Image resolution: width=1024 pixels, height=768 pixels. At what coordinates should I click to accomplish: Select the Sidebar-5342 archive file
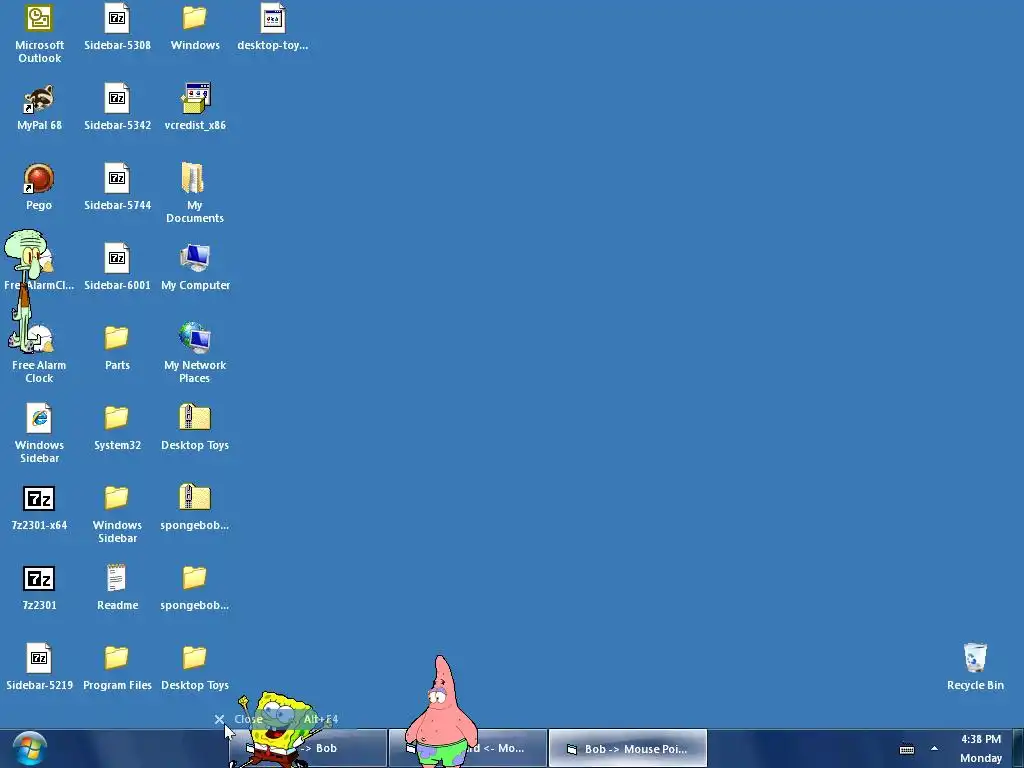pyautogui.click(x=117, y=99)
